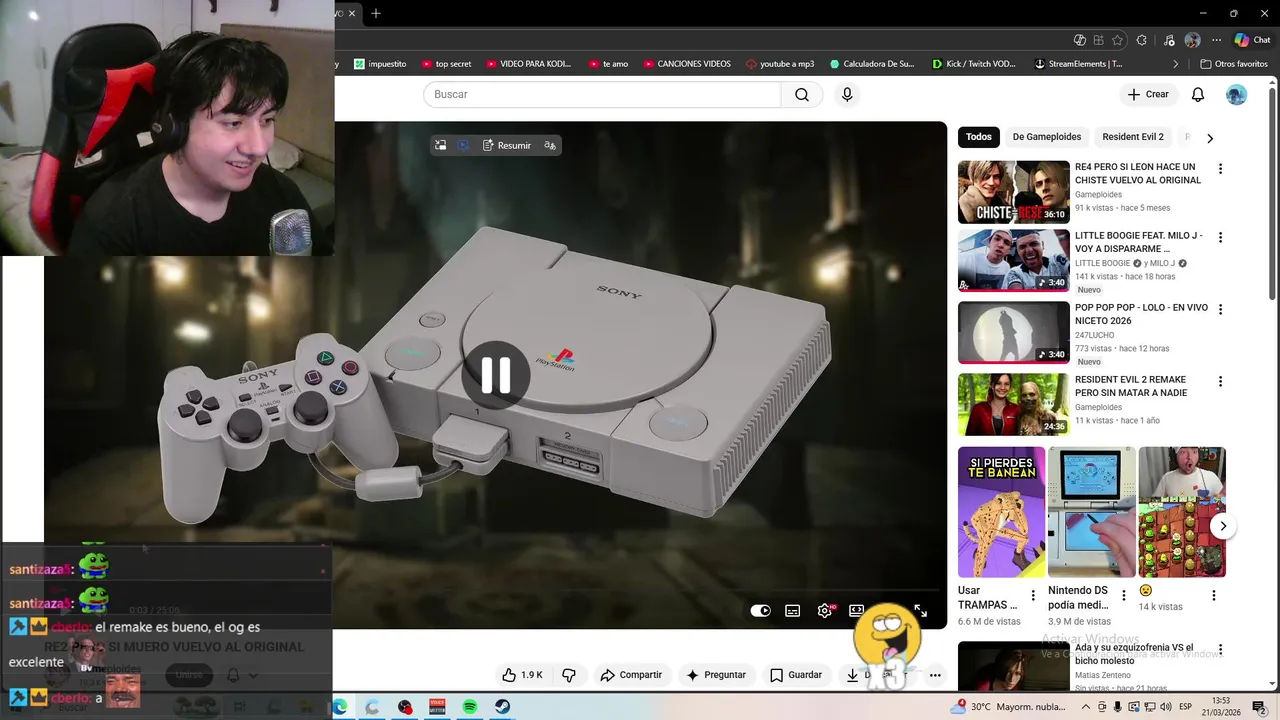Pause the video via center pause button
1280x720 pixels.
[496, 375]
